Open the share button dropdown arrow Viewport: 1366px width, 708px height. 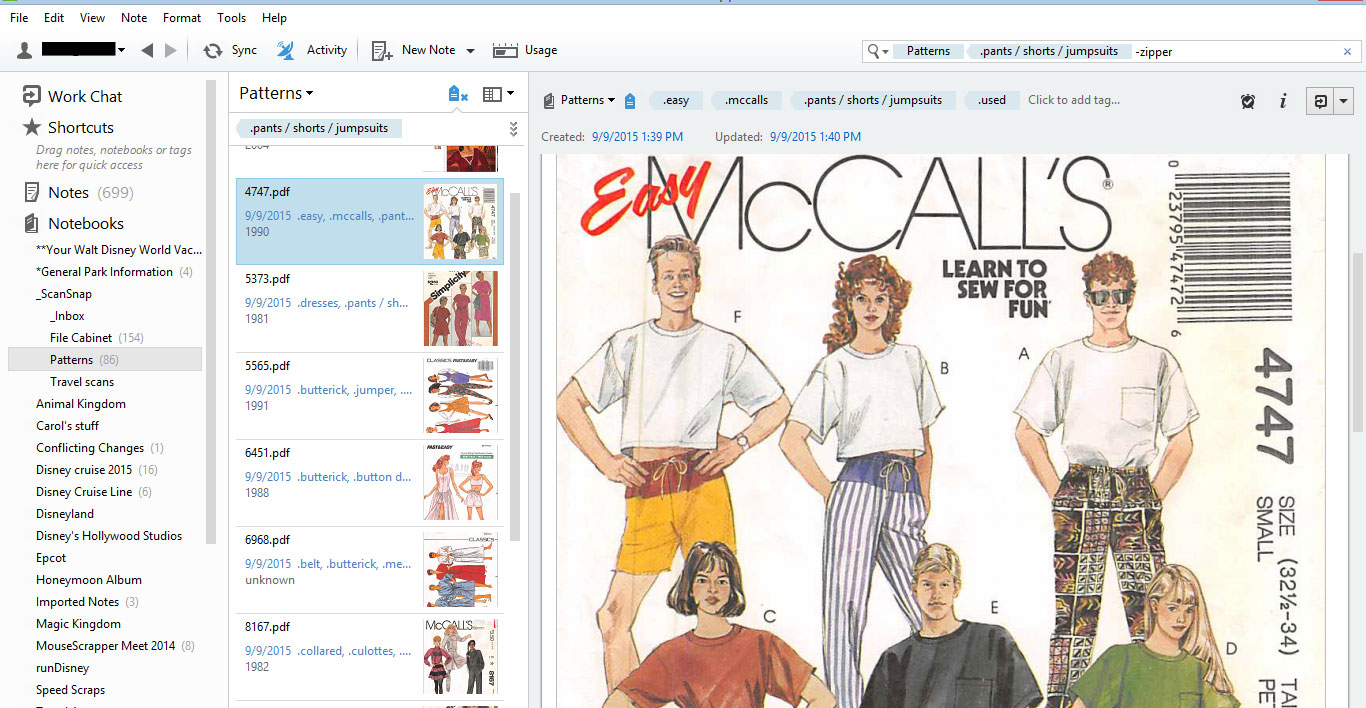click(1343, 100)
